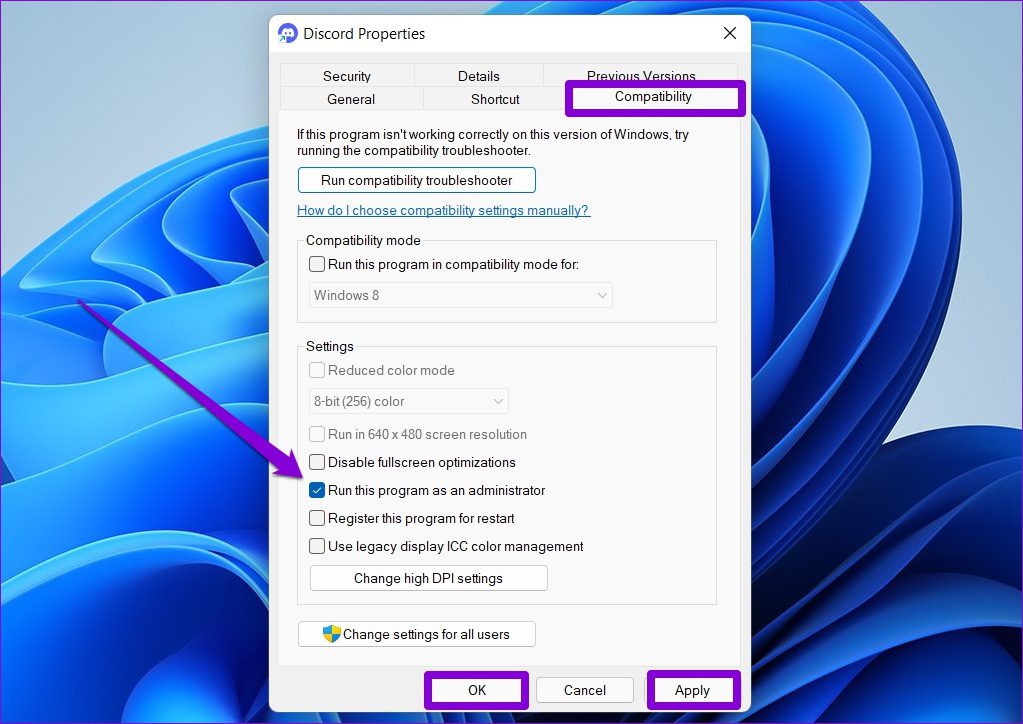Switch to the Previous Versions tab
This screenshot has height=724, width=1023.
[x=641, y=75]
